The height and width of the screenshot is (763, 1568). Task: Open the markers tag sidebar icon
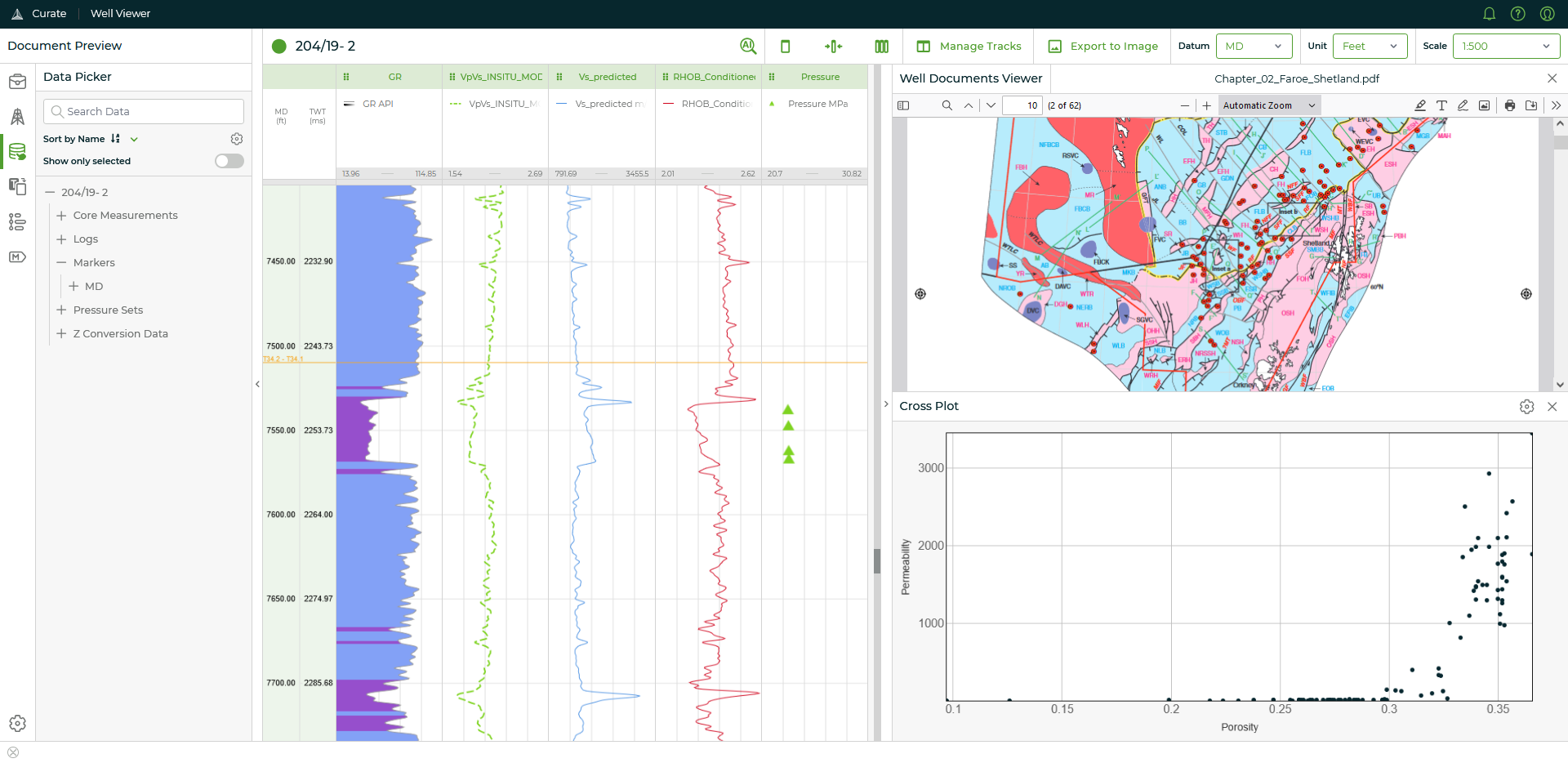click(x=17, y=257)
